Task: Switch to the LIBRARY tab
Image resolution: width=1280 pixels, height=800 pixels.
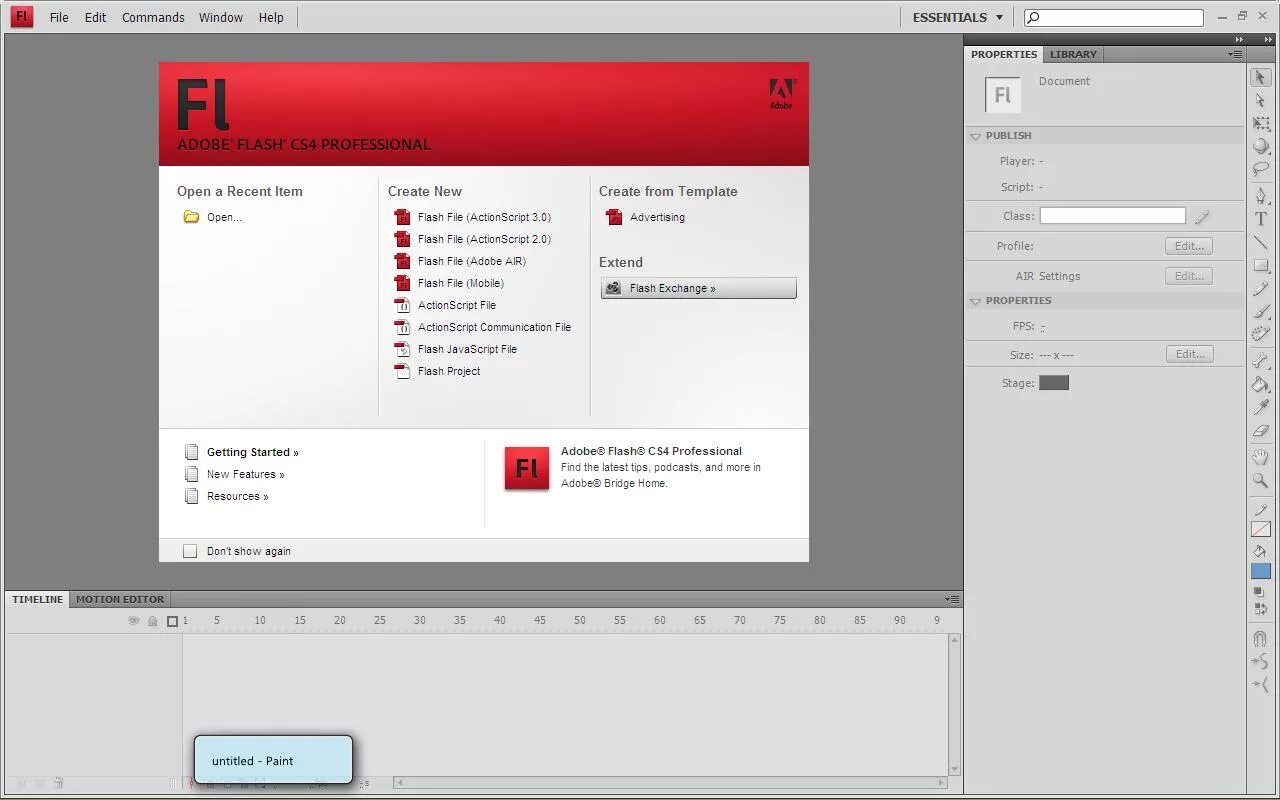Action: [x=1072, y=54]
